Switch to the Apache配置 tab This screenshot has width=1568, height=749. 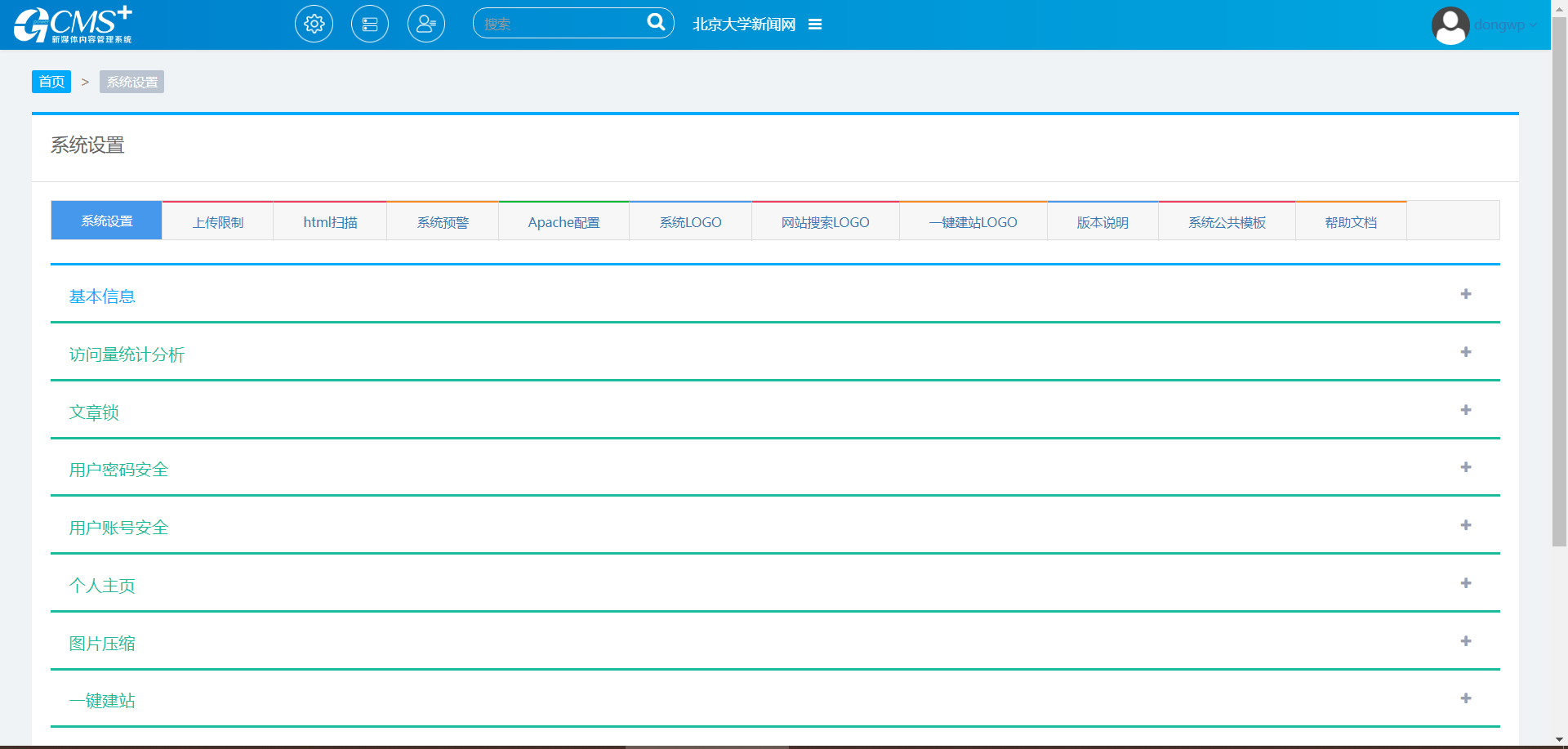(x=563, y=222)
